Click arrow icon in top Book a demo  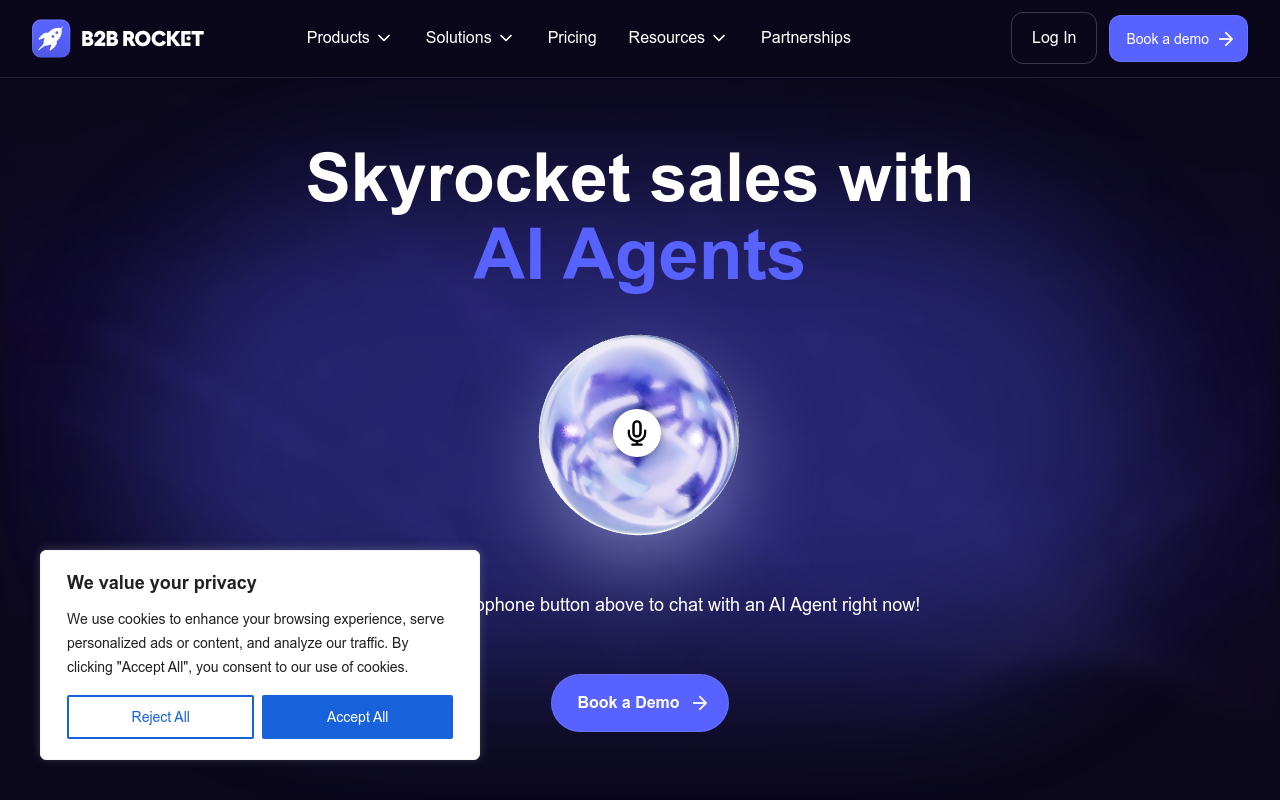(x=1226, y=39)
